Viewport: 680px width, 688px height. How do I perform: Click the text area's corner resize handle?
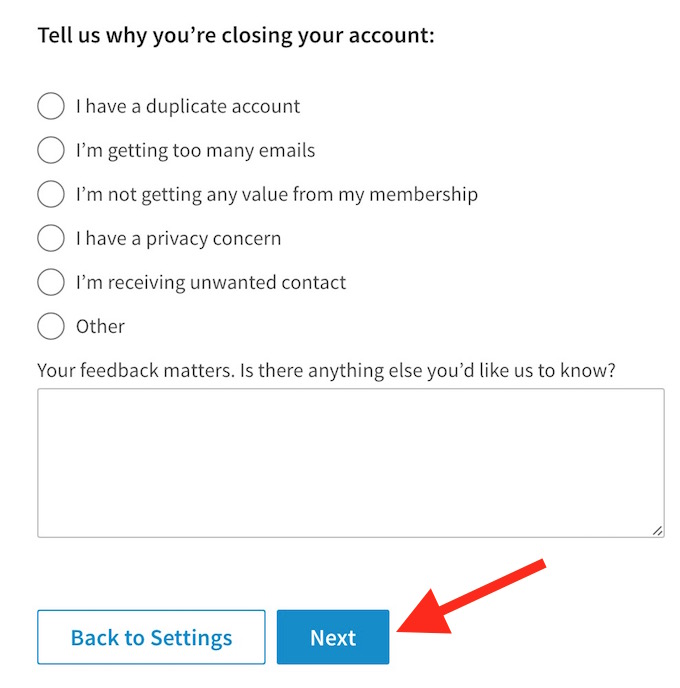[657, 531]
